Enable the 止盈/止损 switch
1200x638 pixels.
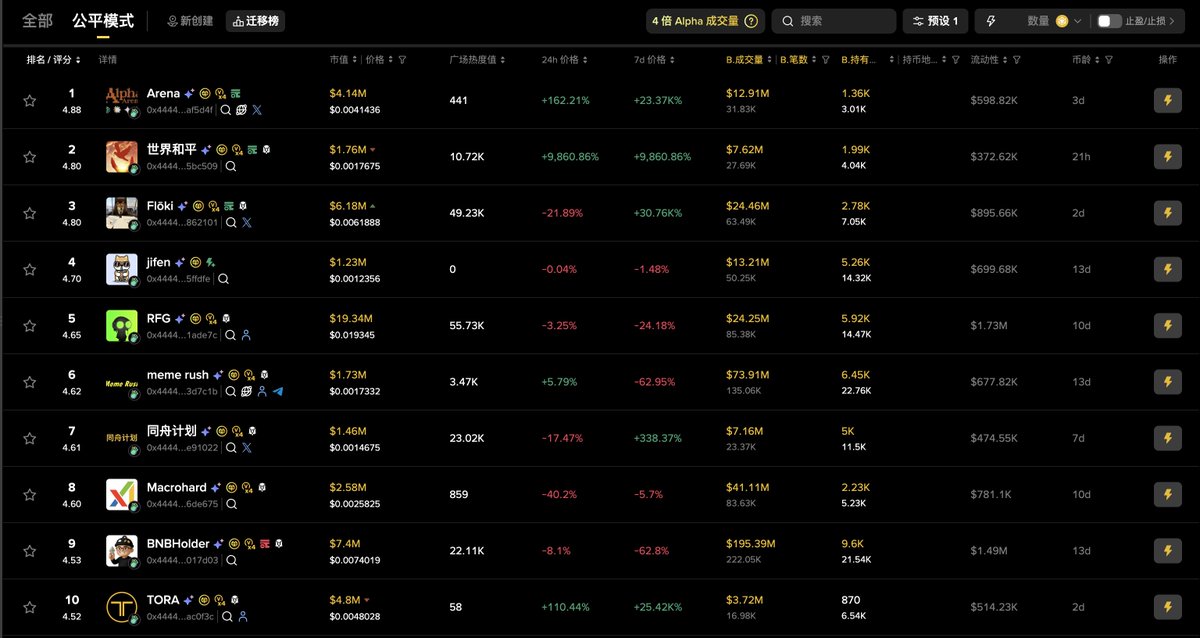1109,21
